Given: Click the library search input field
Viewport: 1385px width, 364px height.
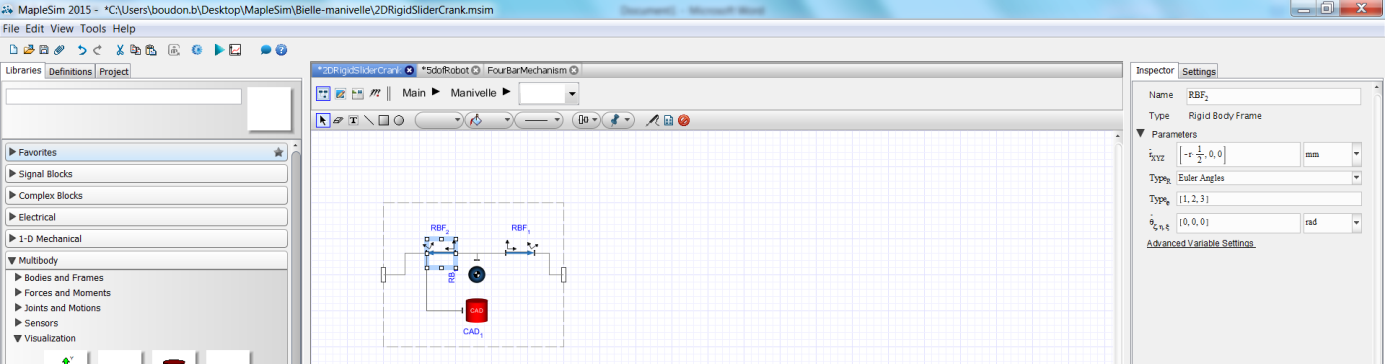Looking at the screenshot, I should tap(124, 97).
